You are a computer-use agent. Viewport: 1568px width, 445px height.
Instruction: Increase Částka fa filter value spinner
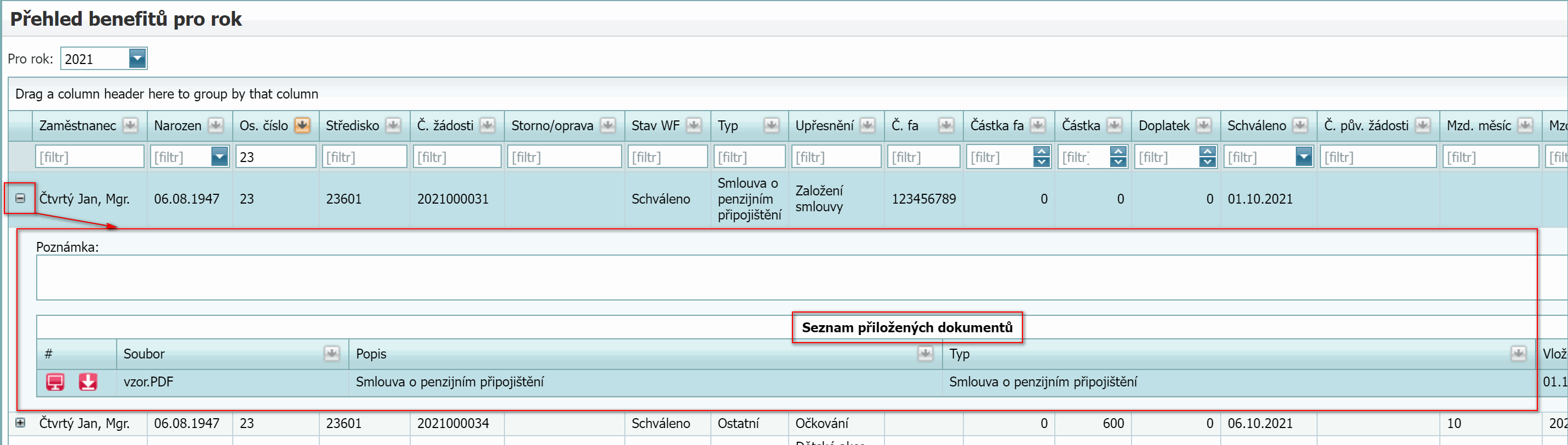1042,152
